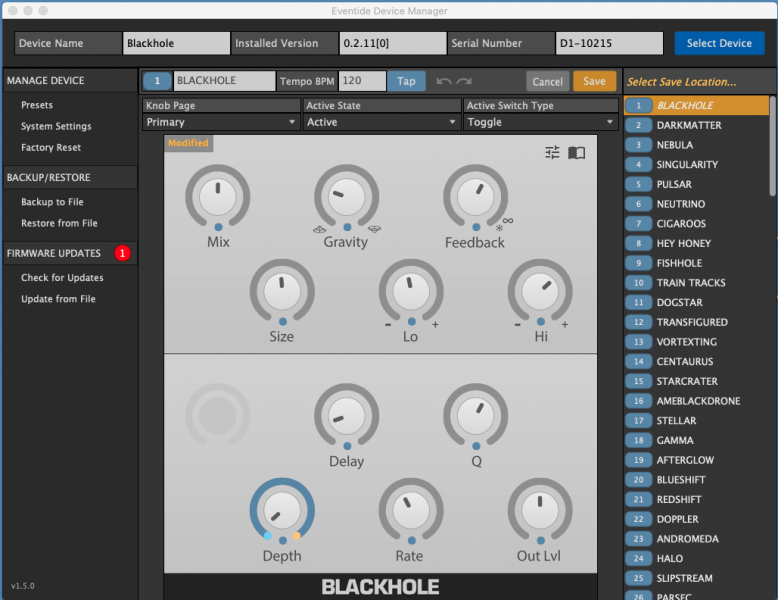Image resolution: width=778 pixels, height=600 pixels.
Task: Select preset 22 DOPPLER
Action: (696, 519)
